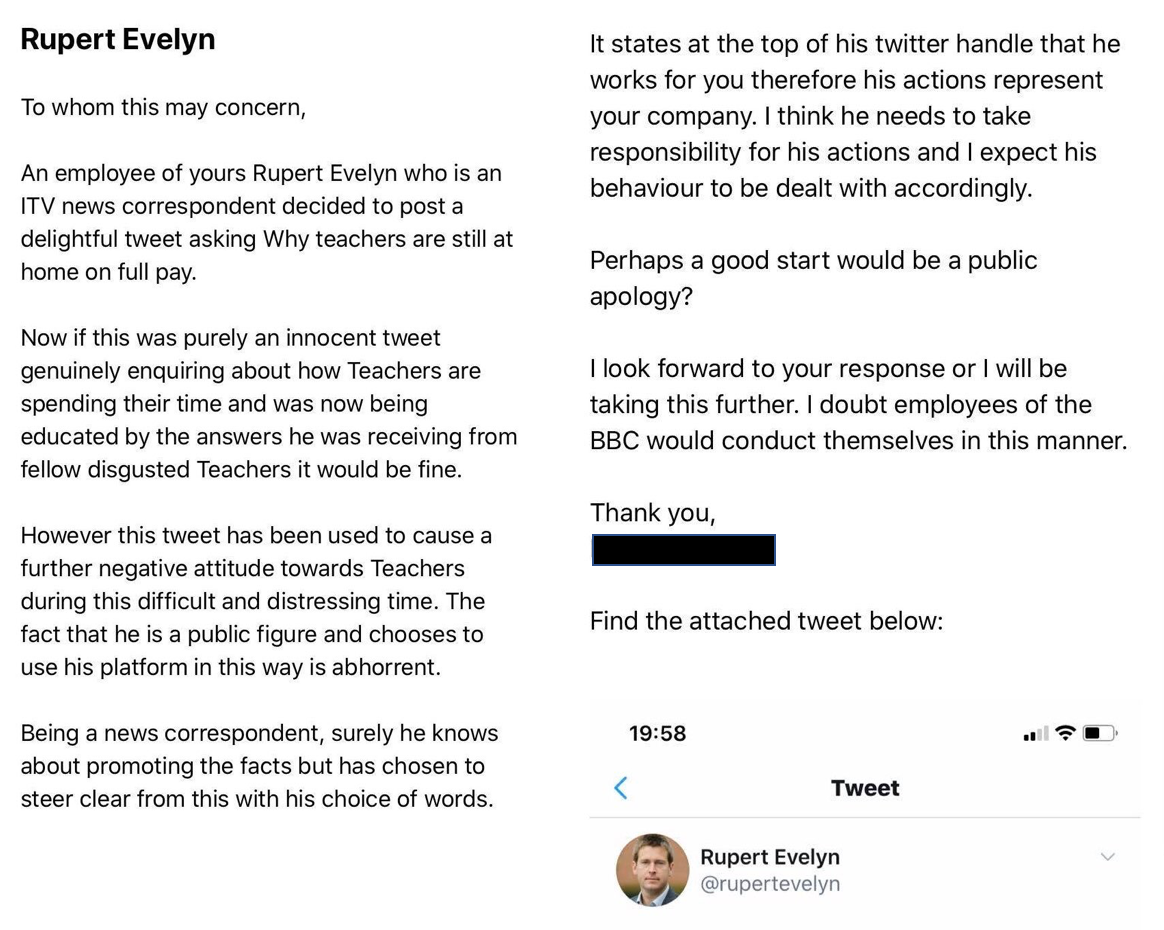
Task: Click the redacted black signature box
Action: click(683, 550)
